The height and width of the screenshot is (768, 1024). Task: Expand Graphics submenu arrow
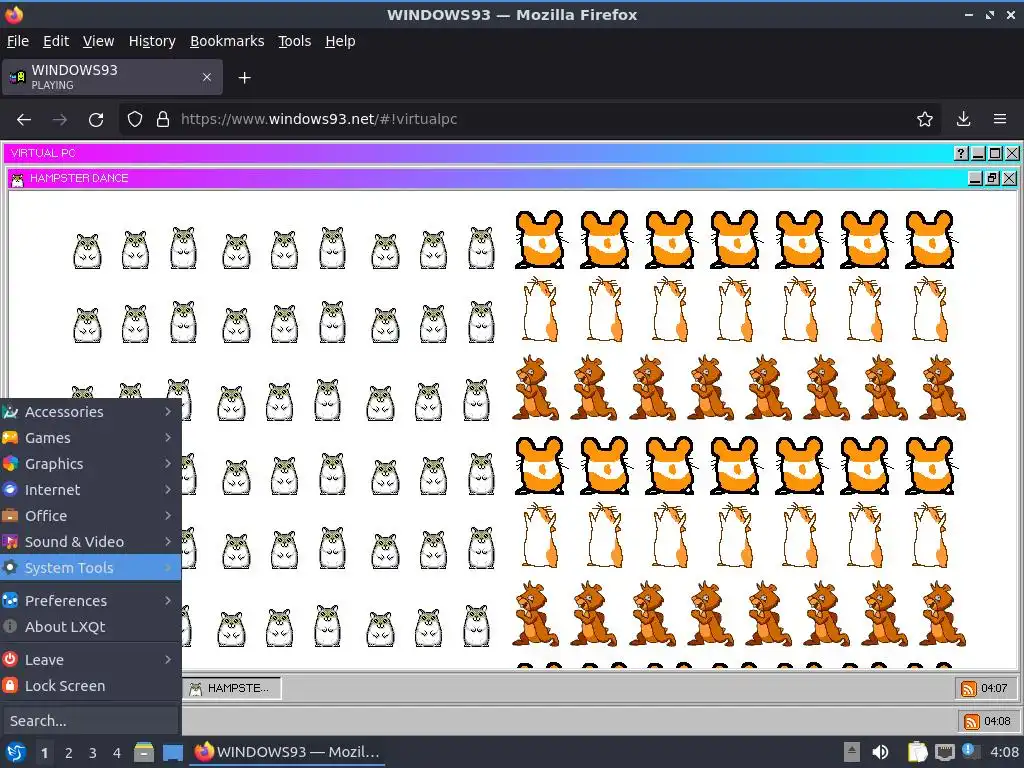[x=168, y=464]
